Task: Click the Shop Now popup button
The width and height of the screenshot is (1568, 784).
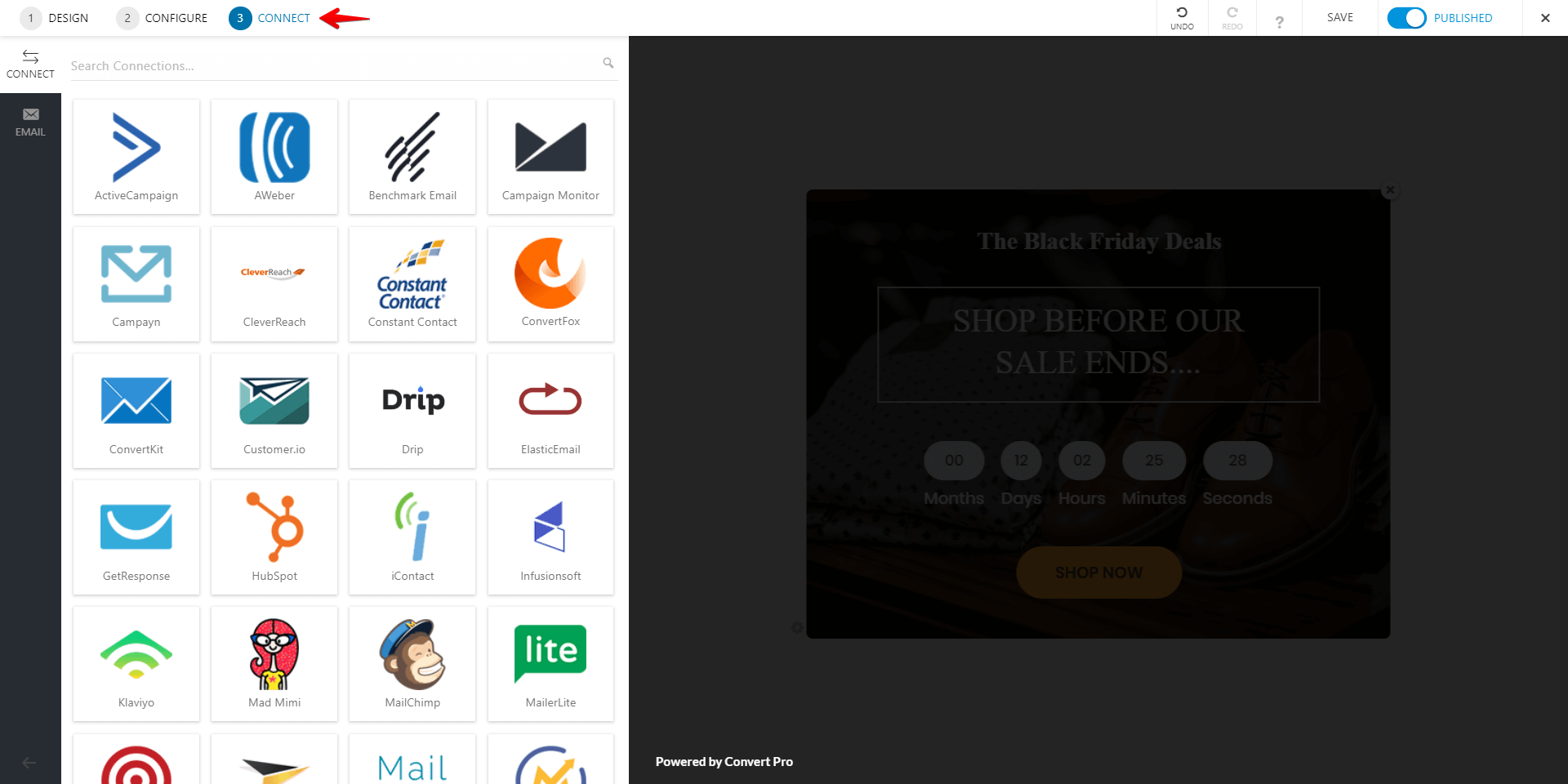Action: (x=1098, y=572)
